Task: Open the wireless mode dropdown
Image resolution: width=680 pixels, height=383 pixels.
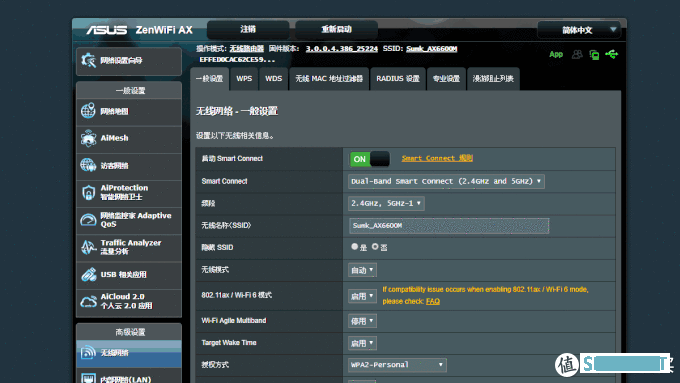Action: click(x=362, y=270)
